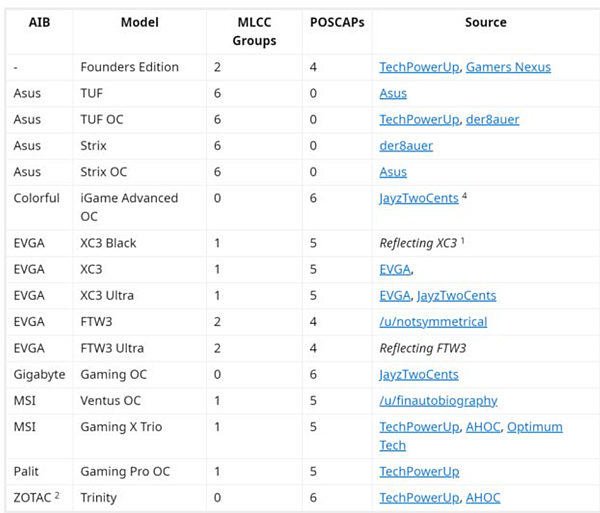The height and width of the screenshot is (513, 600).
Task: Open the /u/notsymmetrical source link
Action: pos(433,321)
